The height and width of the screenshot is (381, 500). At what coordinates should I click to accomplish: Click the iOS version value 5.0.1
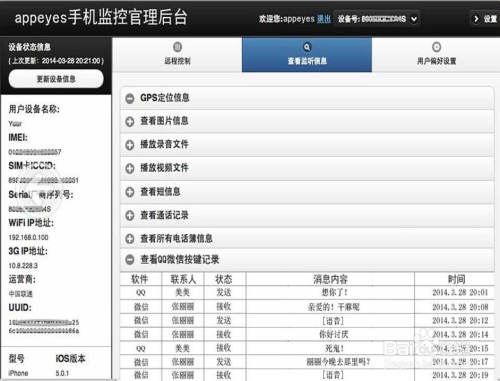62,373
